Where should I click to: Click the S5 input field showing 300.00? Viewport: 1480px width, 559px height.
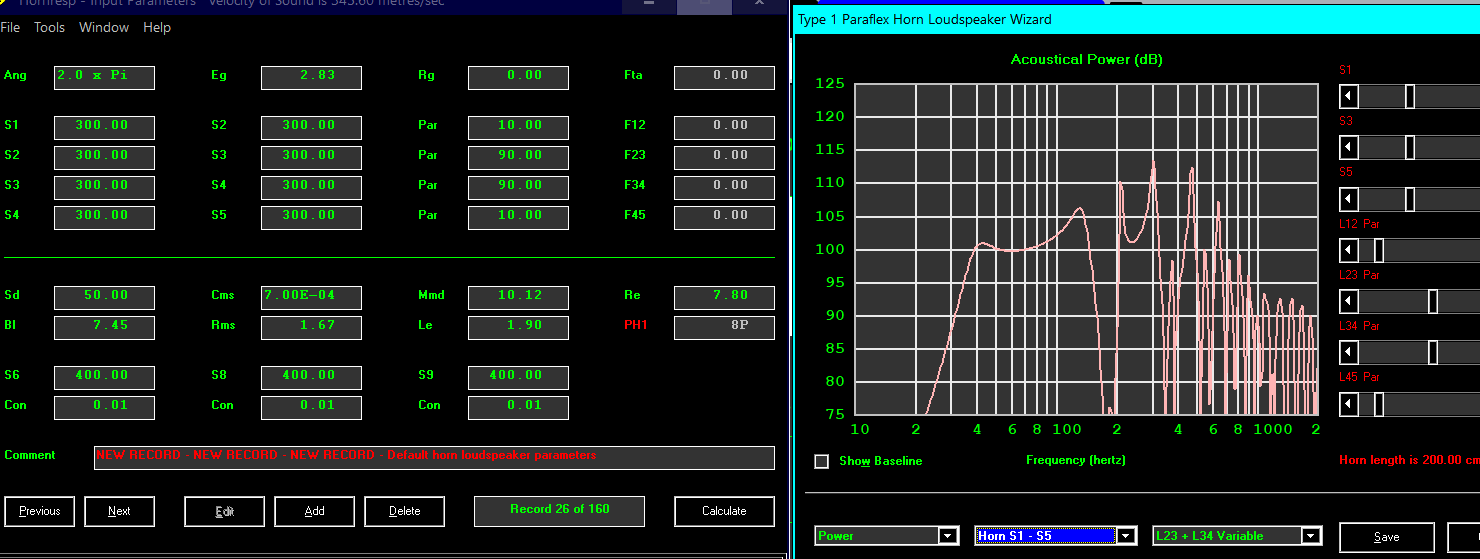[311, 217]
